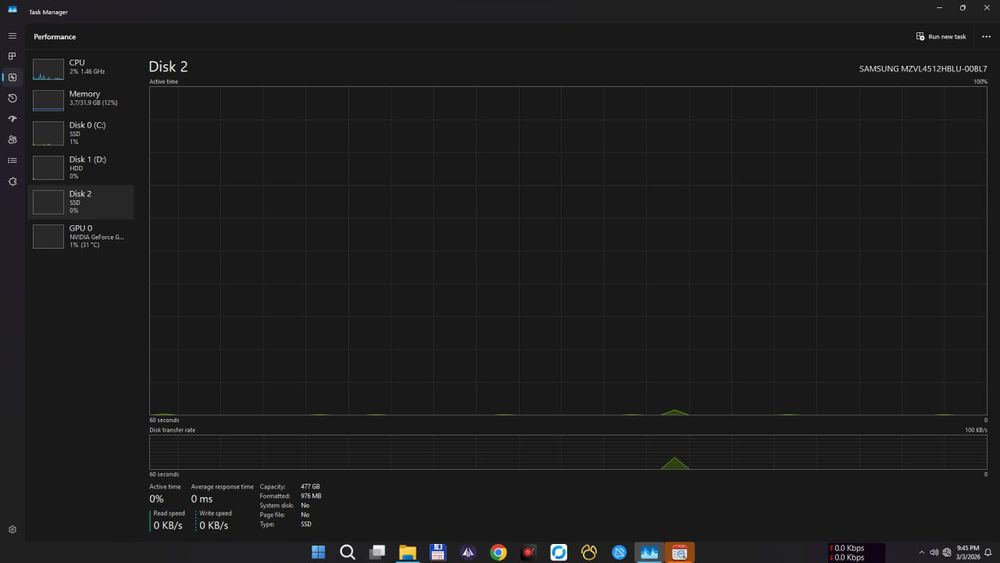Screen dimensions: 1000x563
Task: Click the Average response time 0 ms value
Action: (202, 499)
